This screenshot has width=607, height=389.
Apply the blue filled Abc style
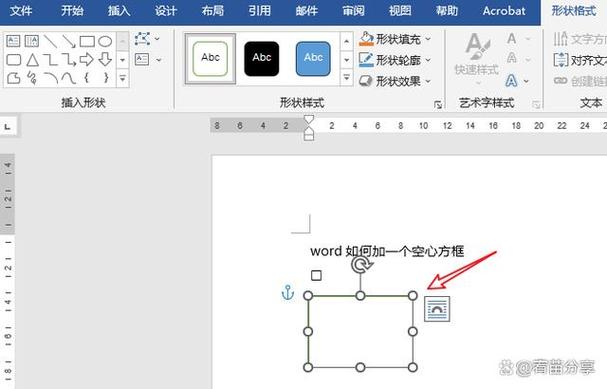coord(313,59)
